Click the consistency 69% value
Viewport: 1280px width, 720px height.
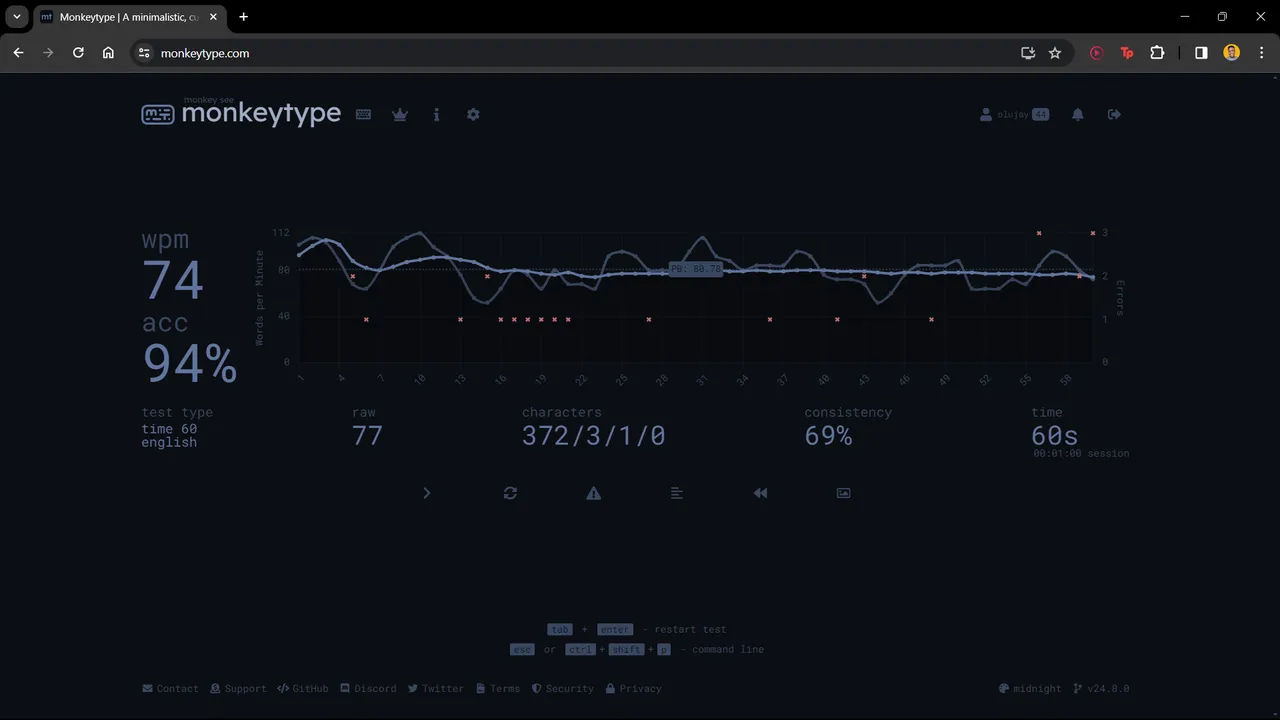pyautogui.click(x=828, y=436)
